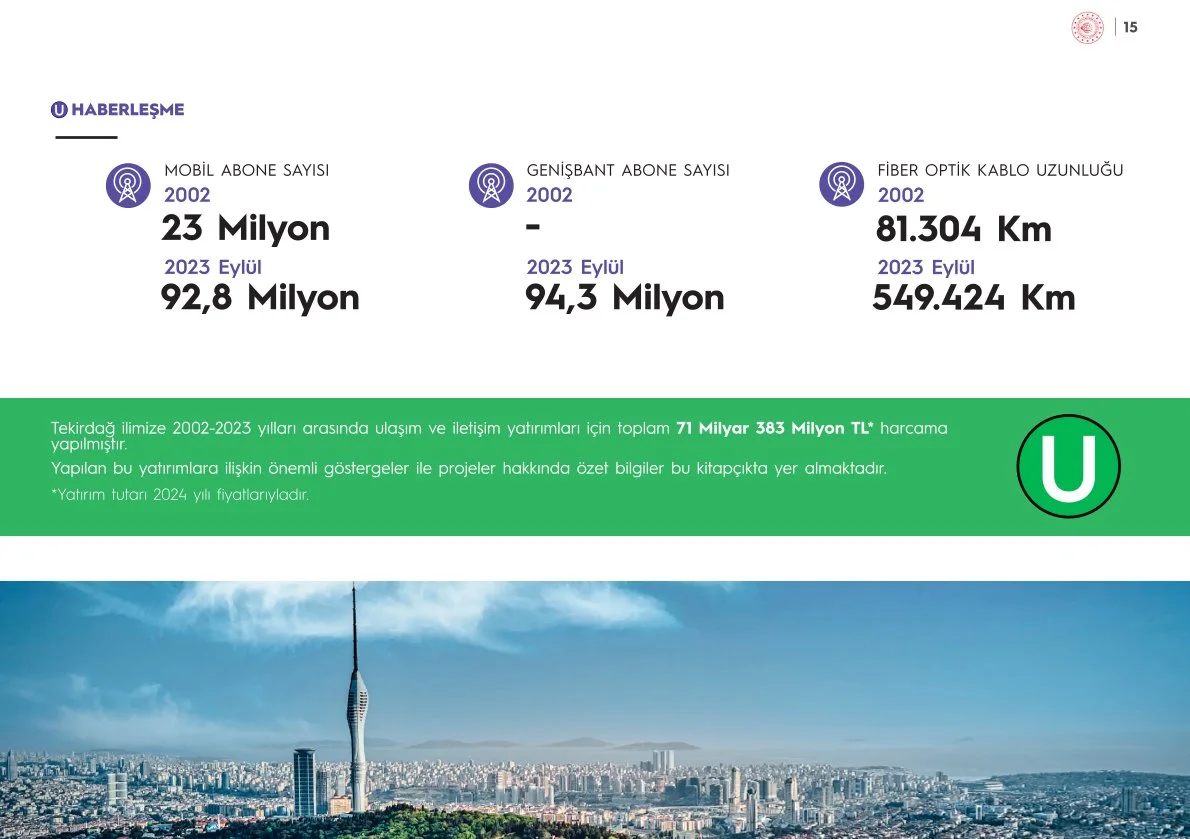Select the FİBER OPTİK KABLO UZUNLUĞU label
The height and width of the screenshot is (839, 1190).
1000,170
